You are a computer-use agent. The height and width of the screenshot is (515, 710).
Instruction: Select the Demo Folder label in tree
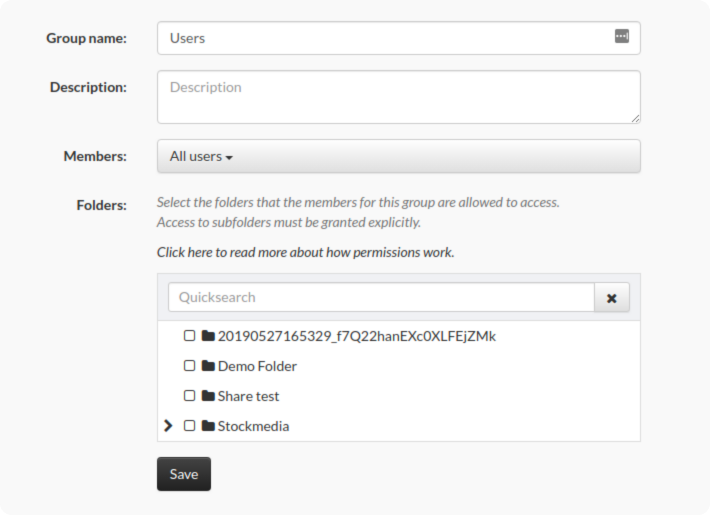point(257,366)
